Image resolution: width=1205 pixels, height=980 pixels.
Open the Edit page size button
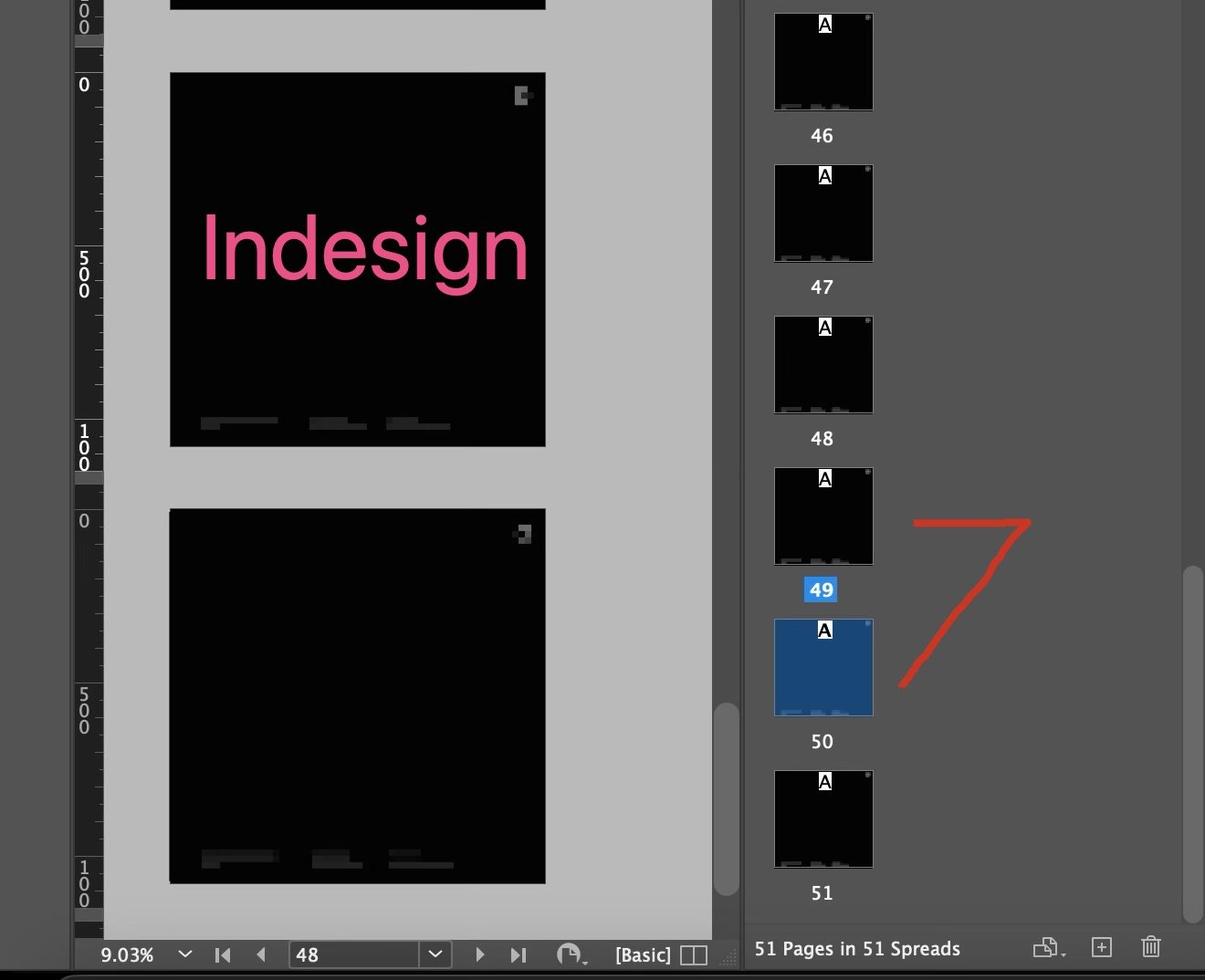(1048, 948)
